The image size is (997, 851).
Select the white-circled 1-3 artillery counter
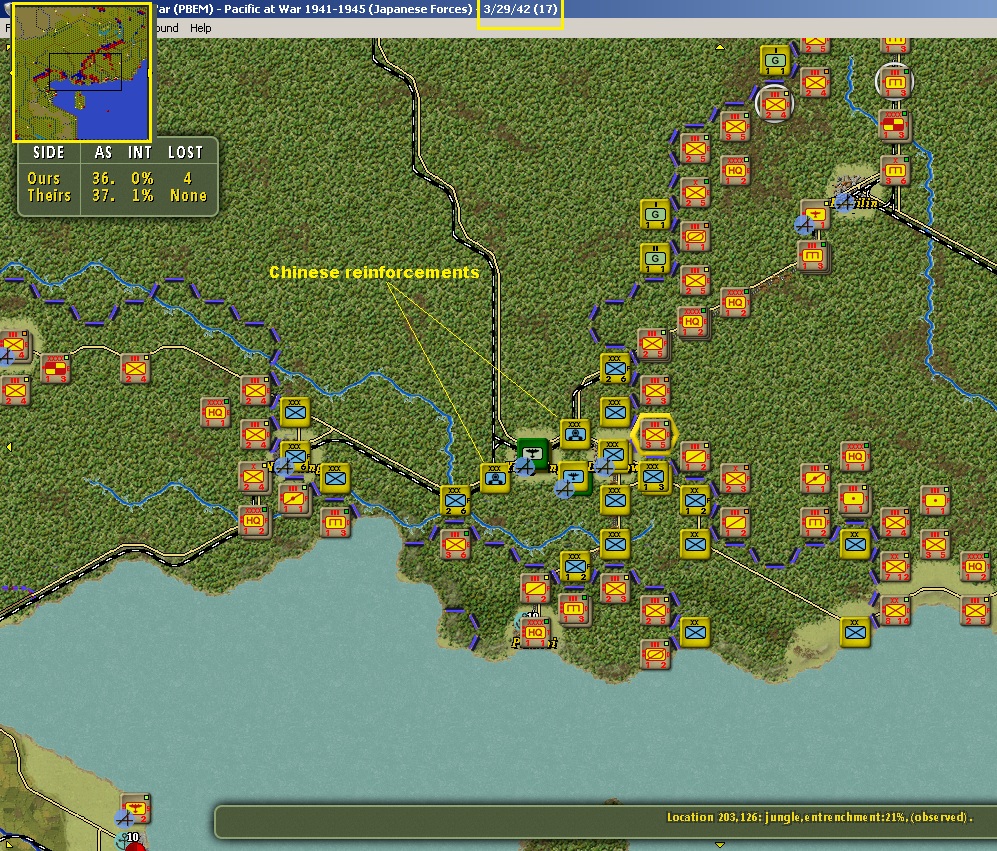[x=895, y=81]
